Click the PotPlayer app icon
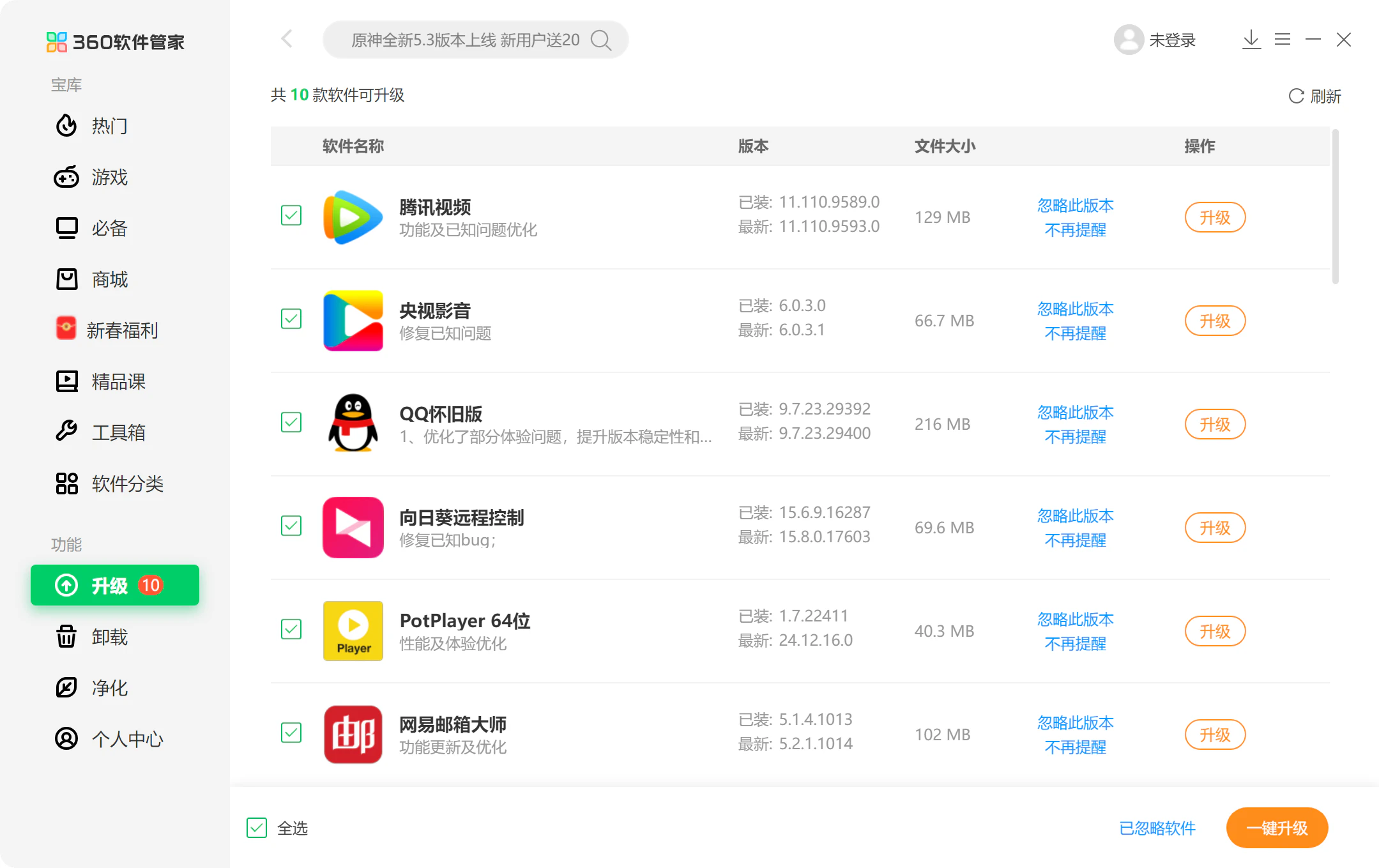Screen dimensions: 1379x868 [353, 630]
